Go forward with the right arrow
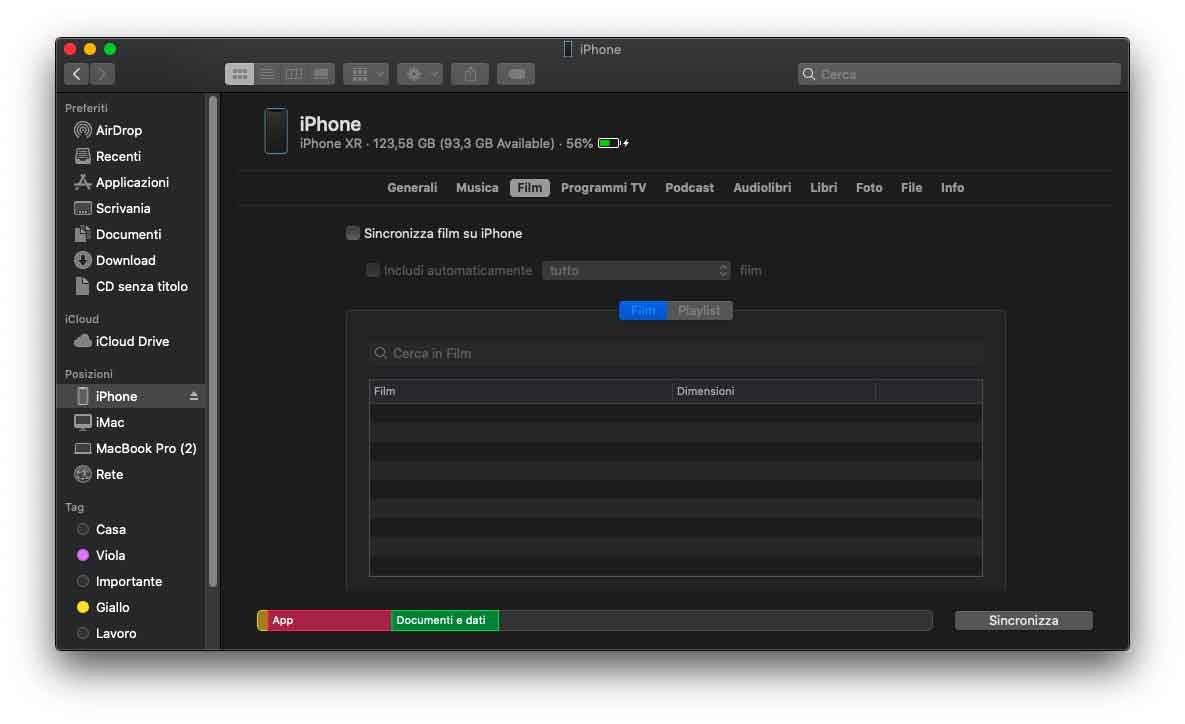This screenshot has width=1185, height=724. click(x=102, y=74)
